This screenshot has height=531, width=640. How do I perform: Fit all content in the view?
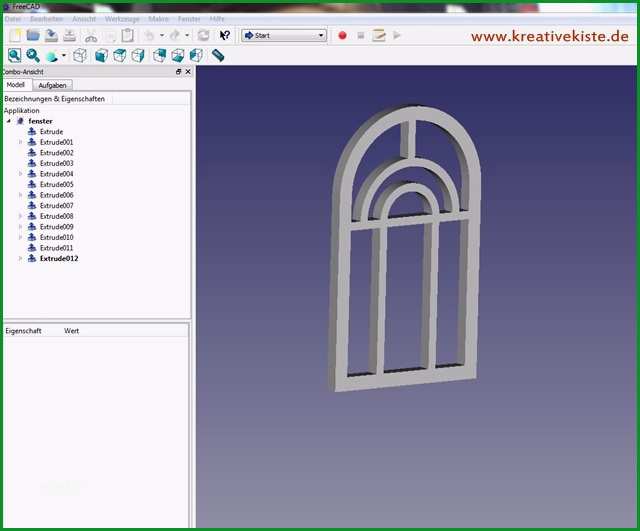(x=15, y=56)
